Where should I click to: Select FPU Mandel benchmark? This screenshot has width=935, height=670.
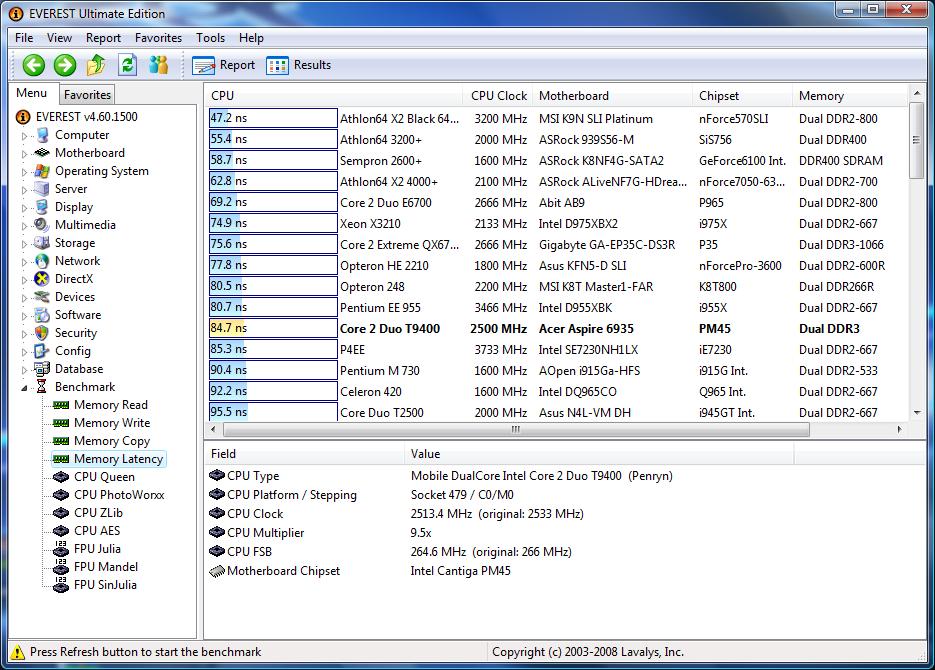click(x=106, y=567)
